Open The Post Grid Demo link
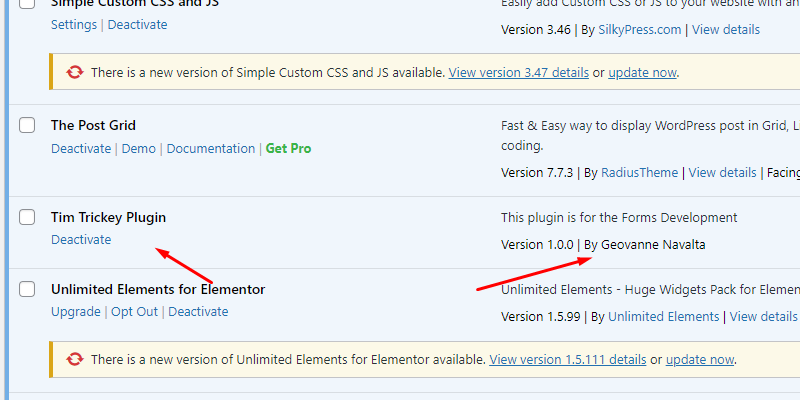 click(139, 148)
